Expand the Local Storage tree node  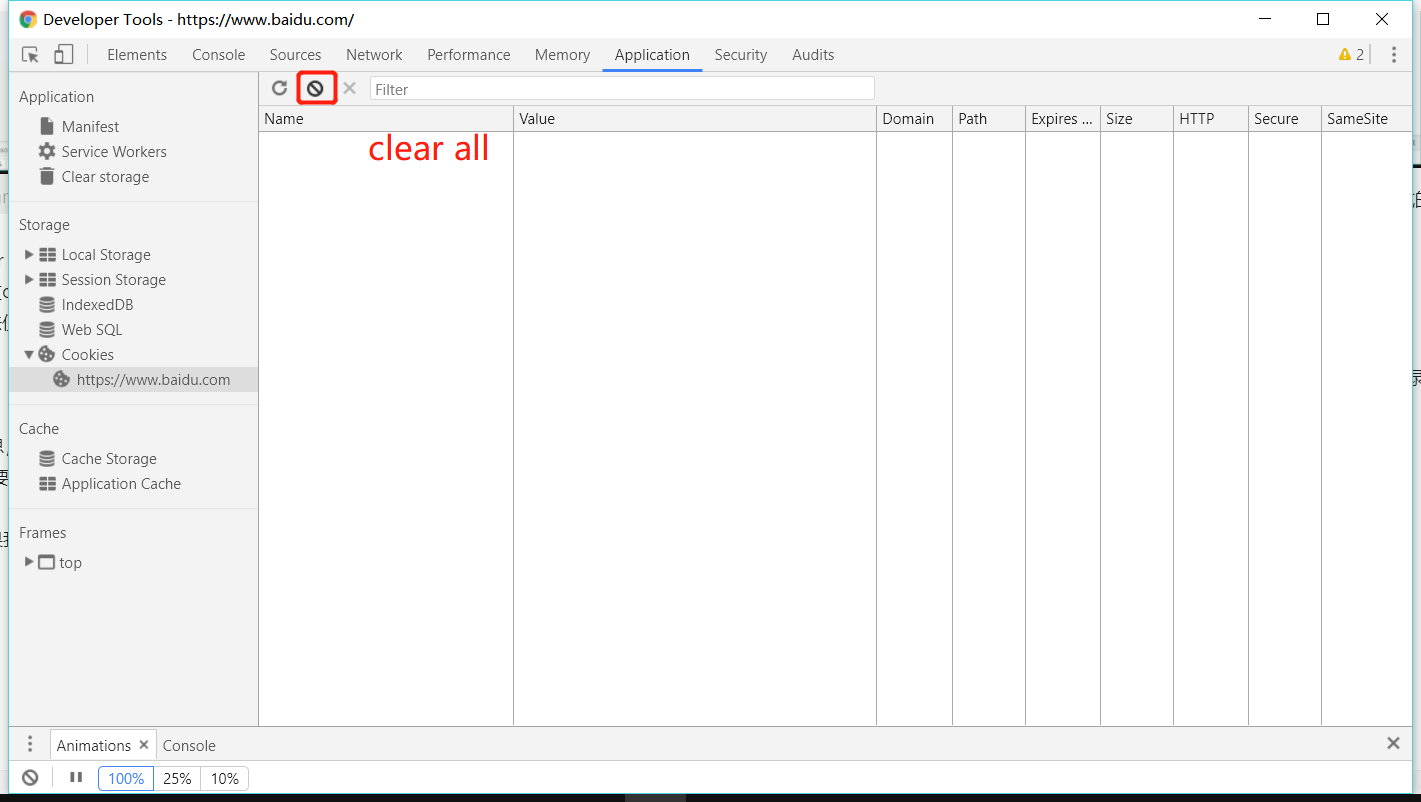tap(29, 255)
